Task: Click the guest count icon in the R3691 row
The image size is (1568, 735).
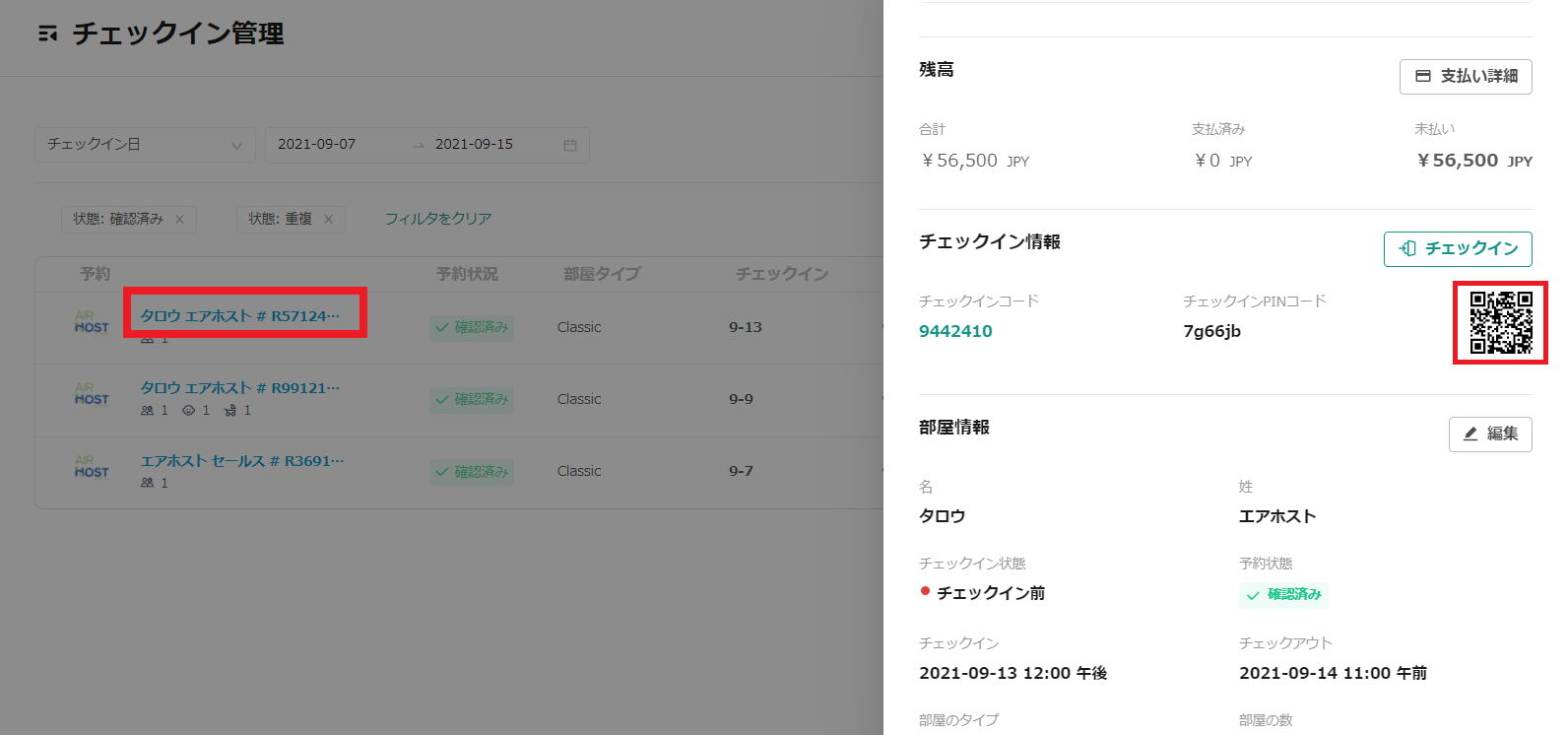Action: point(147,483)
